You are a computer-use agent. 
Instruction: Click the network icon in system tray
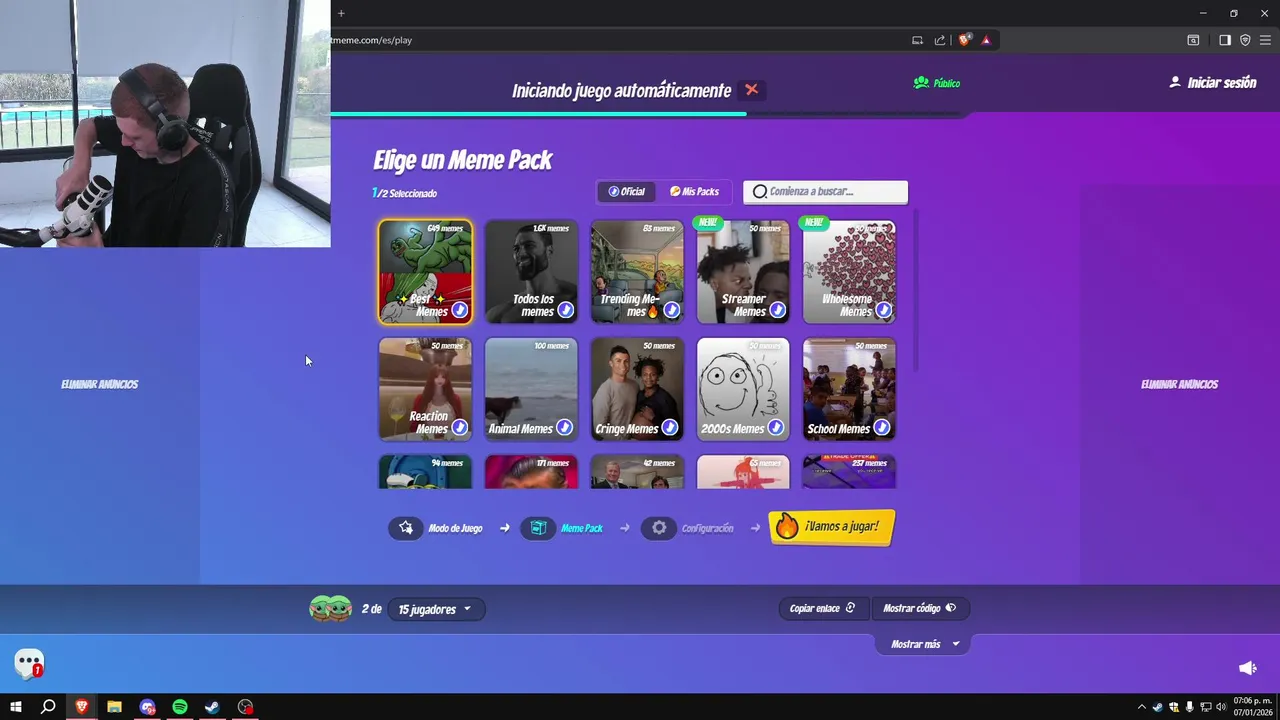(x=1206, y=707)
